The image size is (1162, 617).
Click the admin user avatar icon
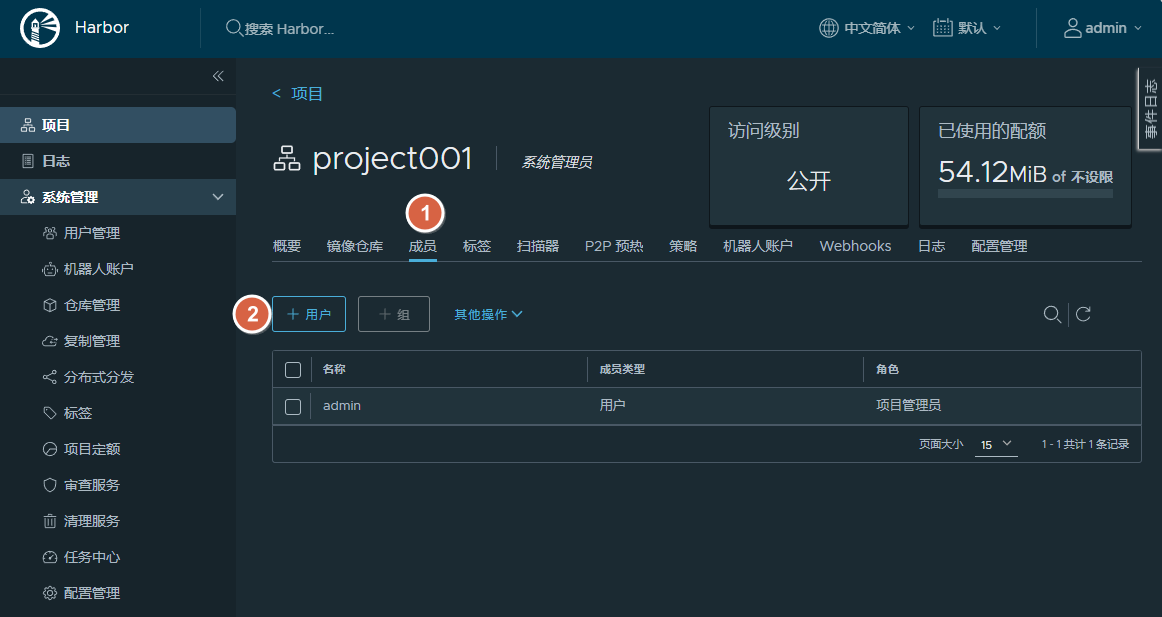[x=1072, y=28]
